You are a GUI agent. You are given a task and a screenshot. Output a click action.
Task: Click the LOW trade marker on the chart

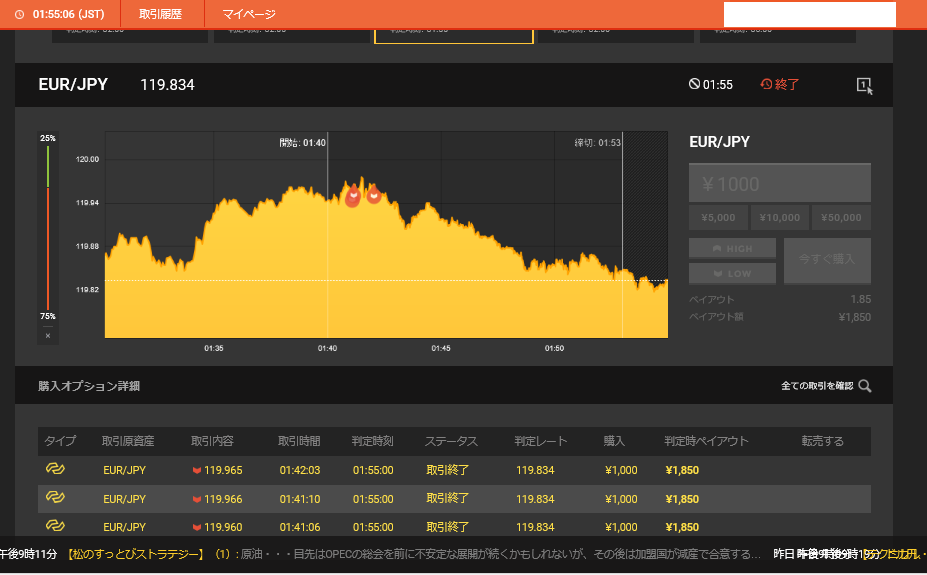[373, 195]
